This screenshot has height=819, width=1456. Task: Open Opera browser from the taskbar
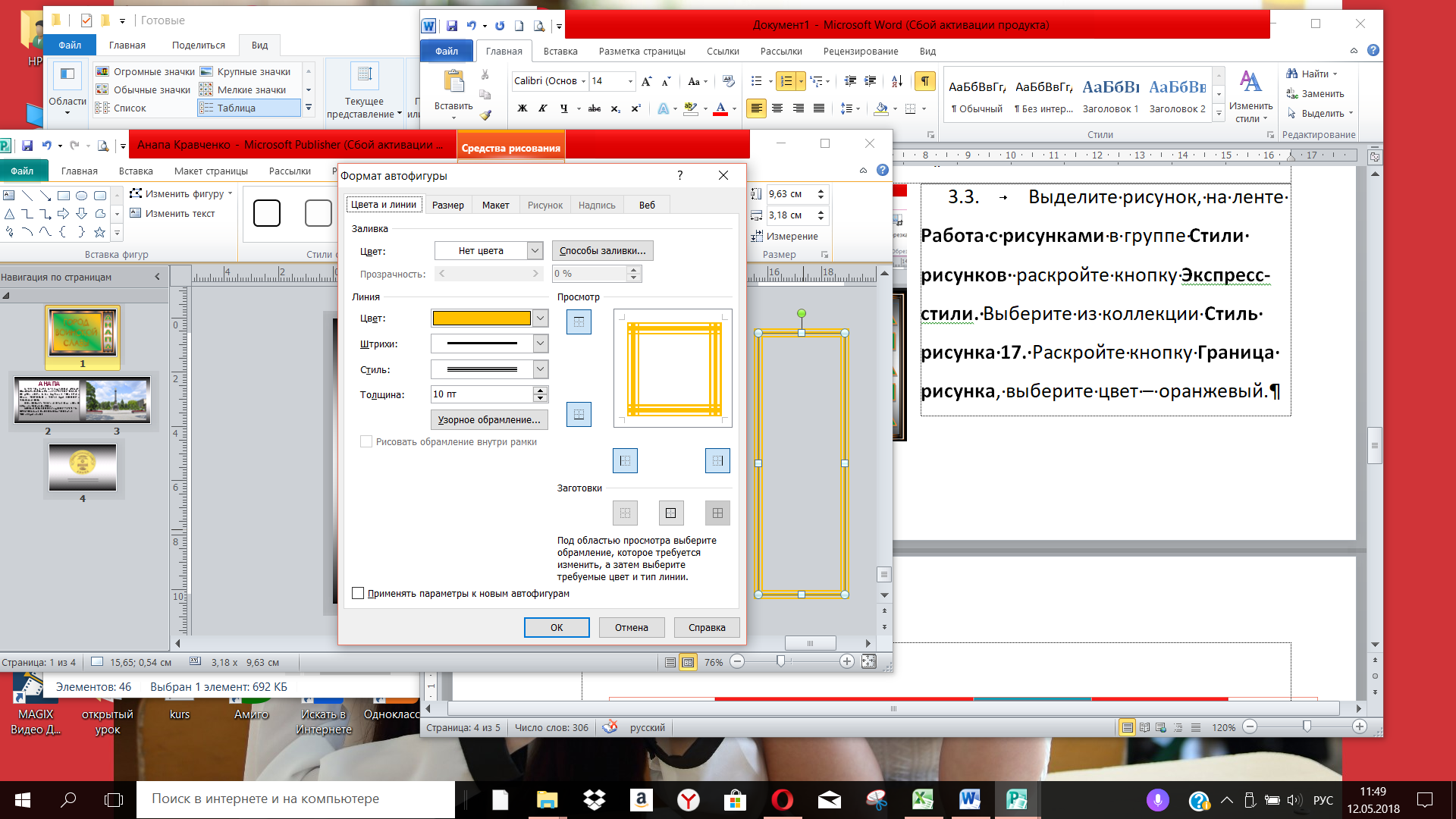tap(782, 799)
